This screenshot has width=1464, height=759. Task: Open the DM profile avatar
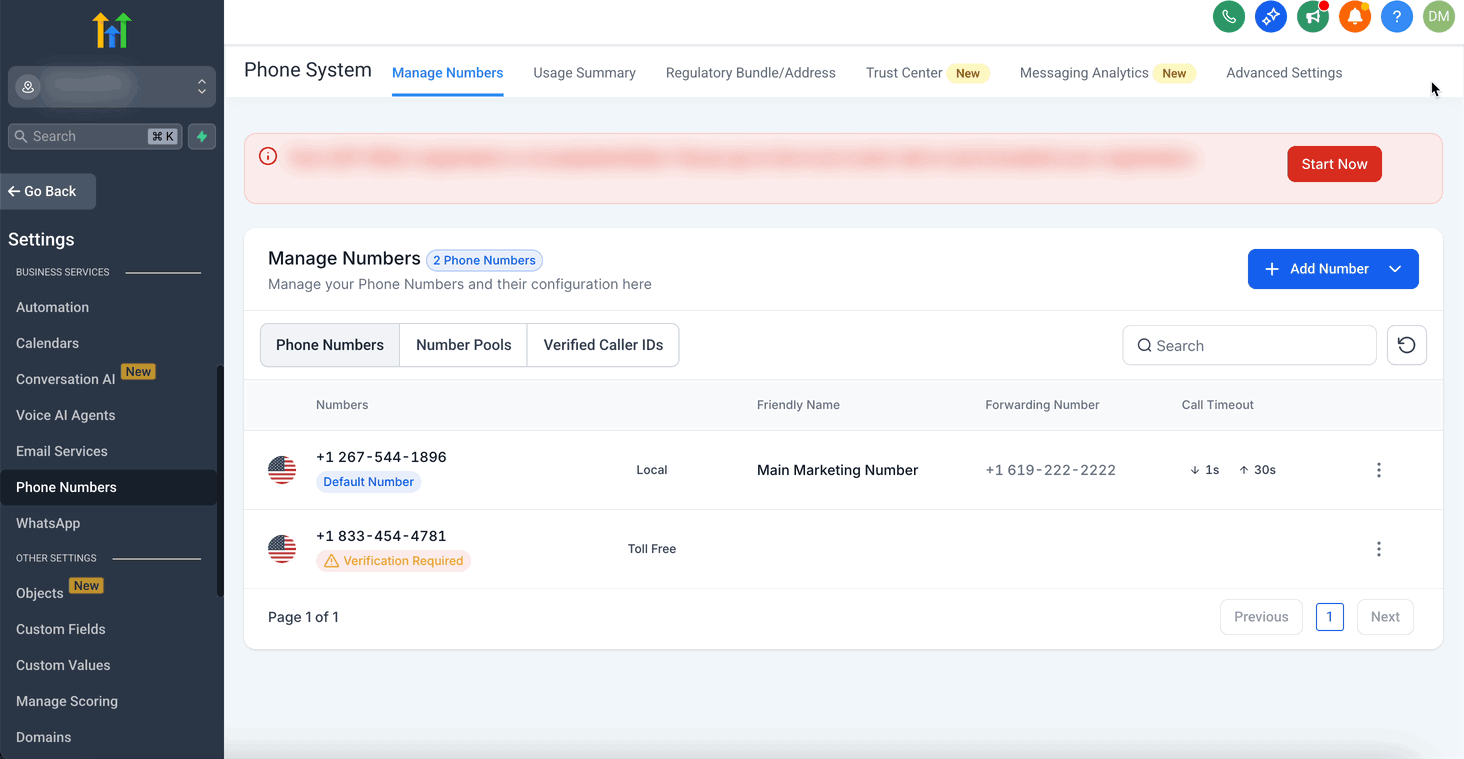(x=1439, y=17)
